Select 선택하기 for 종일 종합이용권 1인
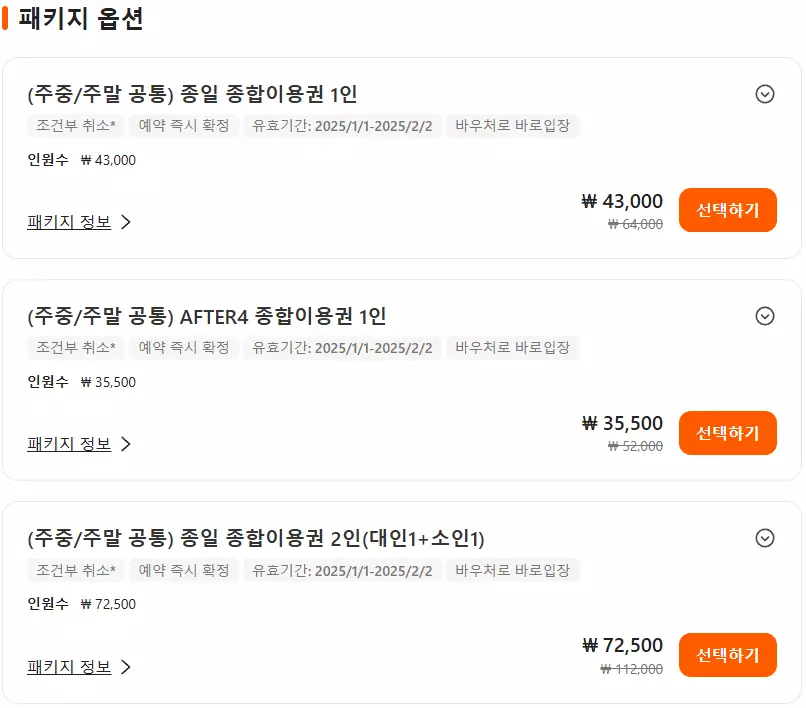Screen dimensions: 806x708 tap(728, 210)
